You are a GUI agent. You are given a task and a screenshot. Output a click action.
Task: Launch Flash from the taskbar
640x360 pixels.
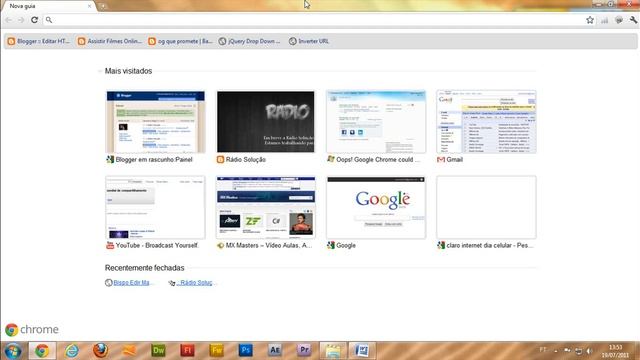[187, 351]
